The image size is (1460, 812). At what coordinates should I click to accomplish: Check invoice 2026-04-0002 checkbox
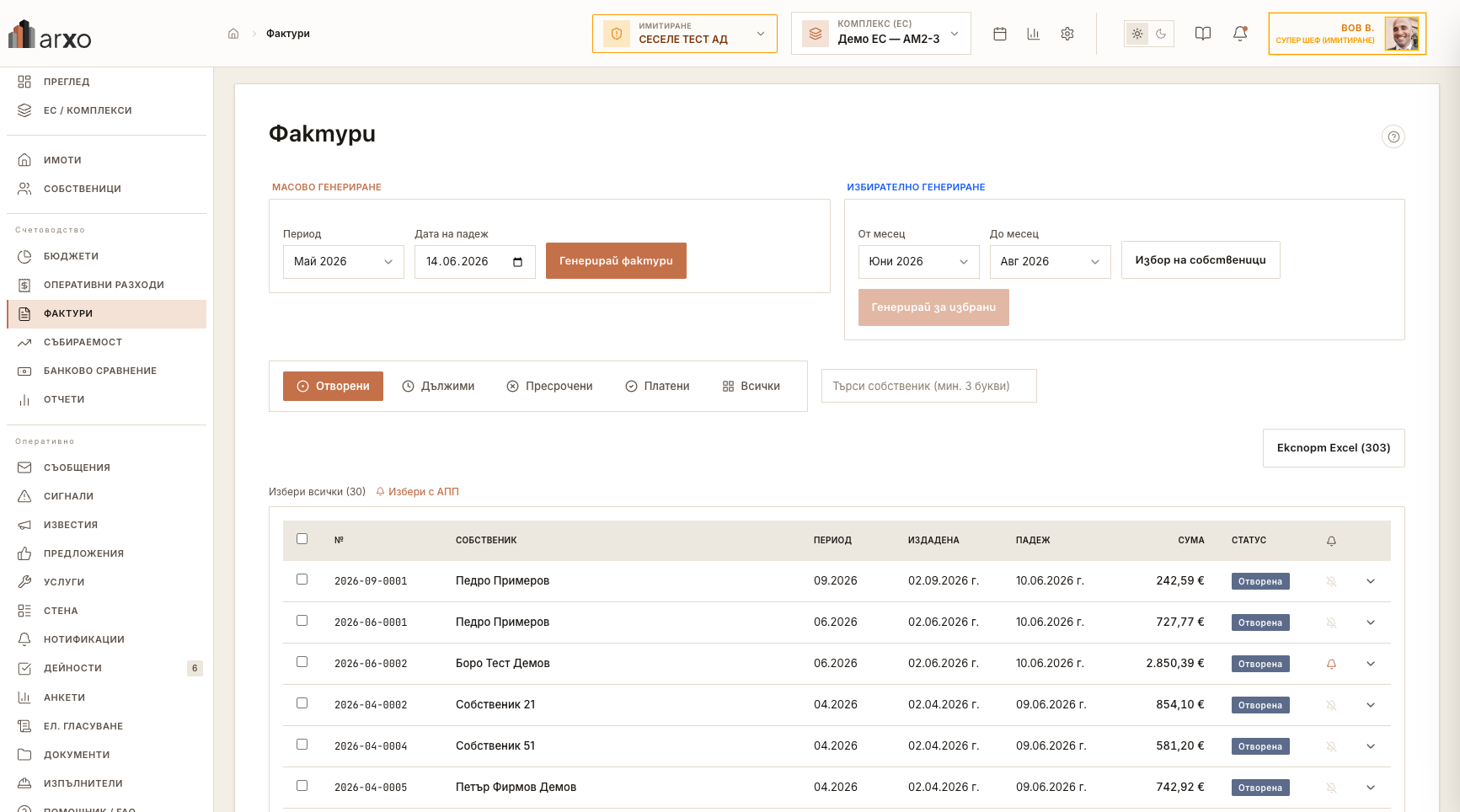pos(302,703)
